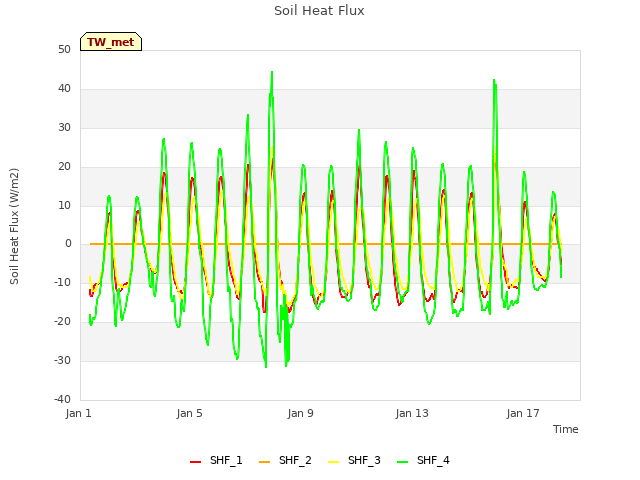Screen dimensions: 640x480
Task: Click the Jan 5 x-axis tick label
Action: tap(189, 413)
